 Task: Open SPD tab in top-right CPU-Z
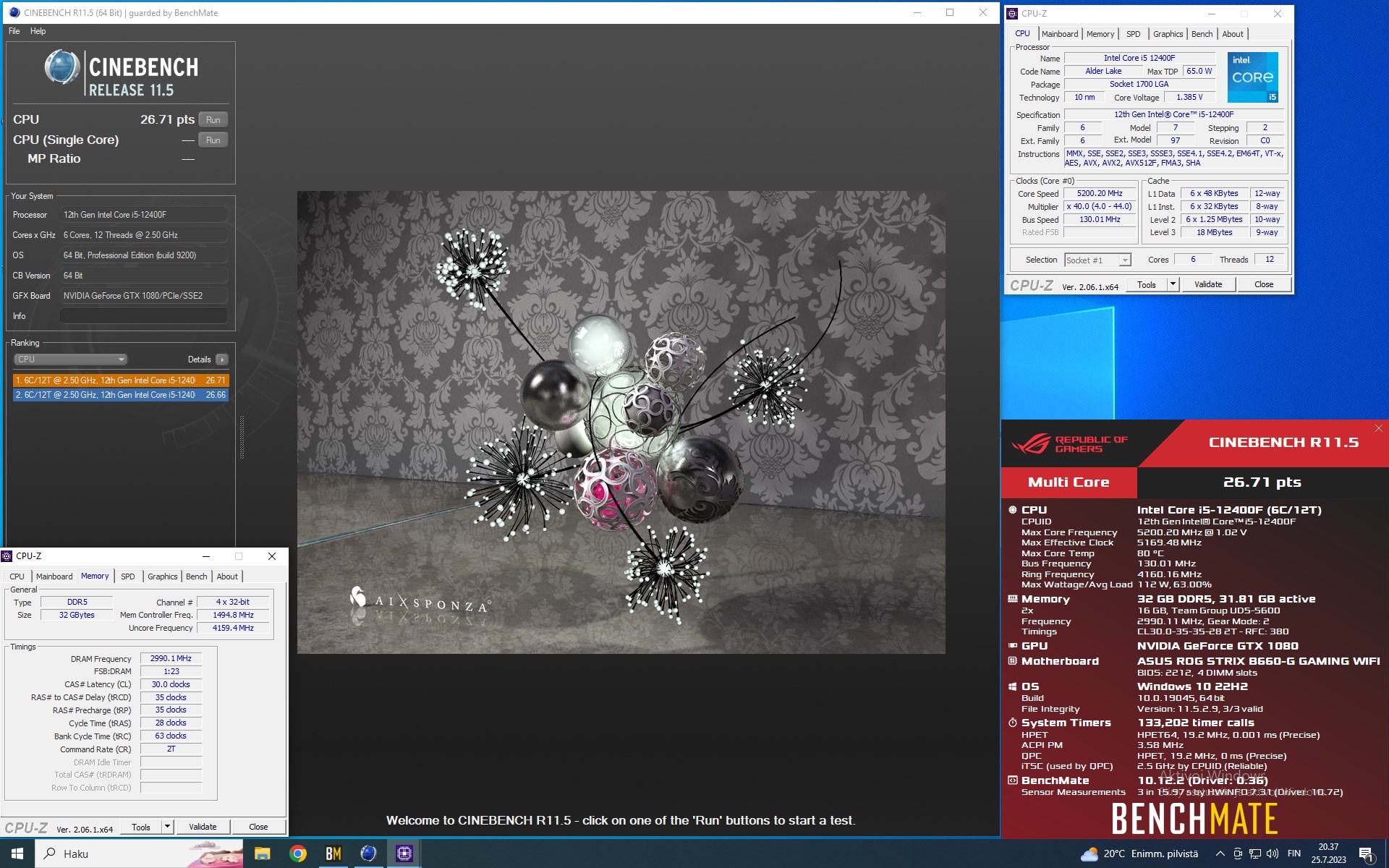[1133, 34]
